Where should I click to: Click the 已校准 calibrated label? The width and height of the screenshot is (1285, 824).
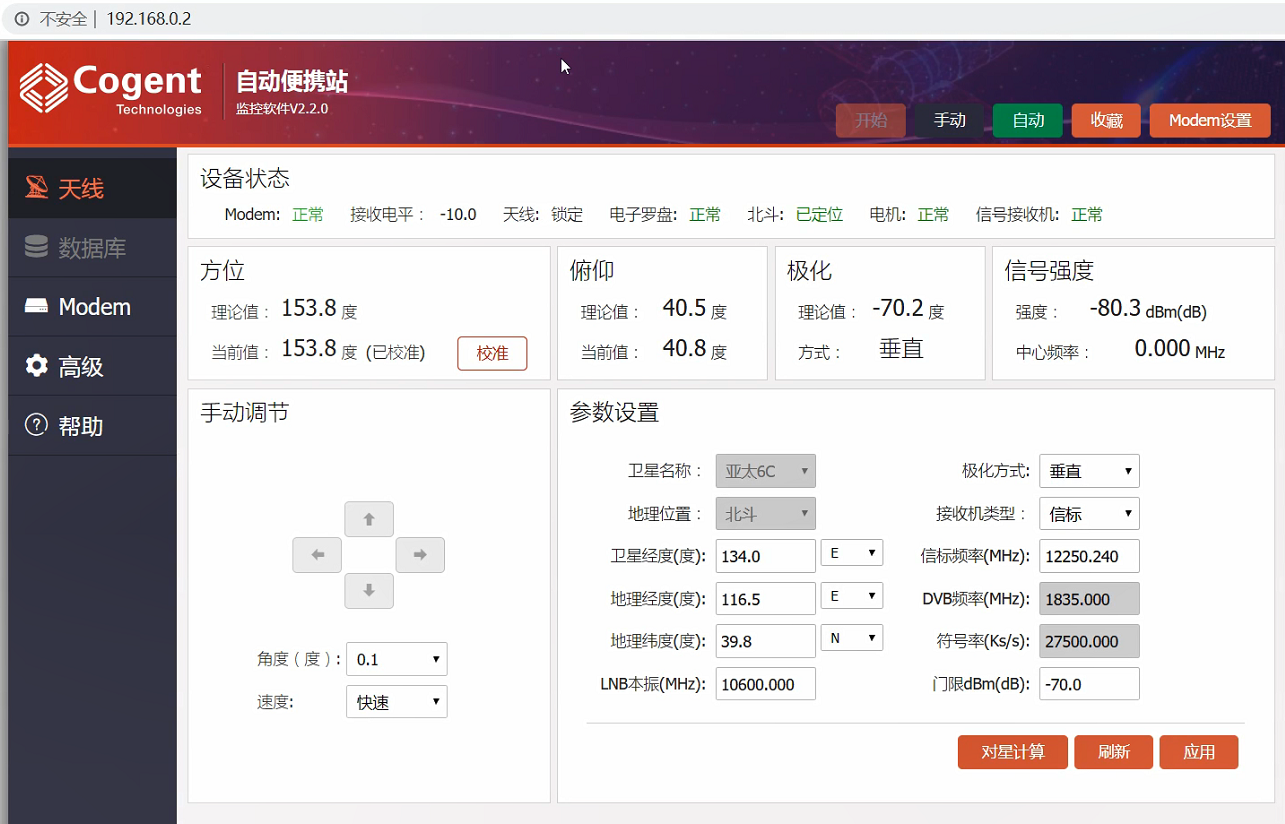(x=395, y=352)
